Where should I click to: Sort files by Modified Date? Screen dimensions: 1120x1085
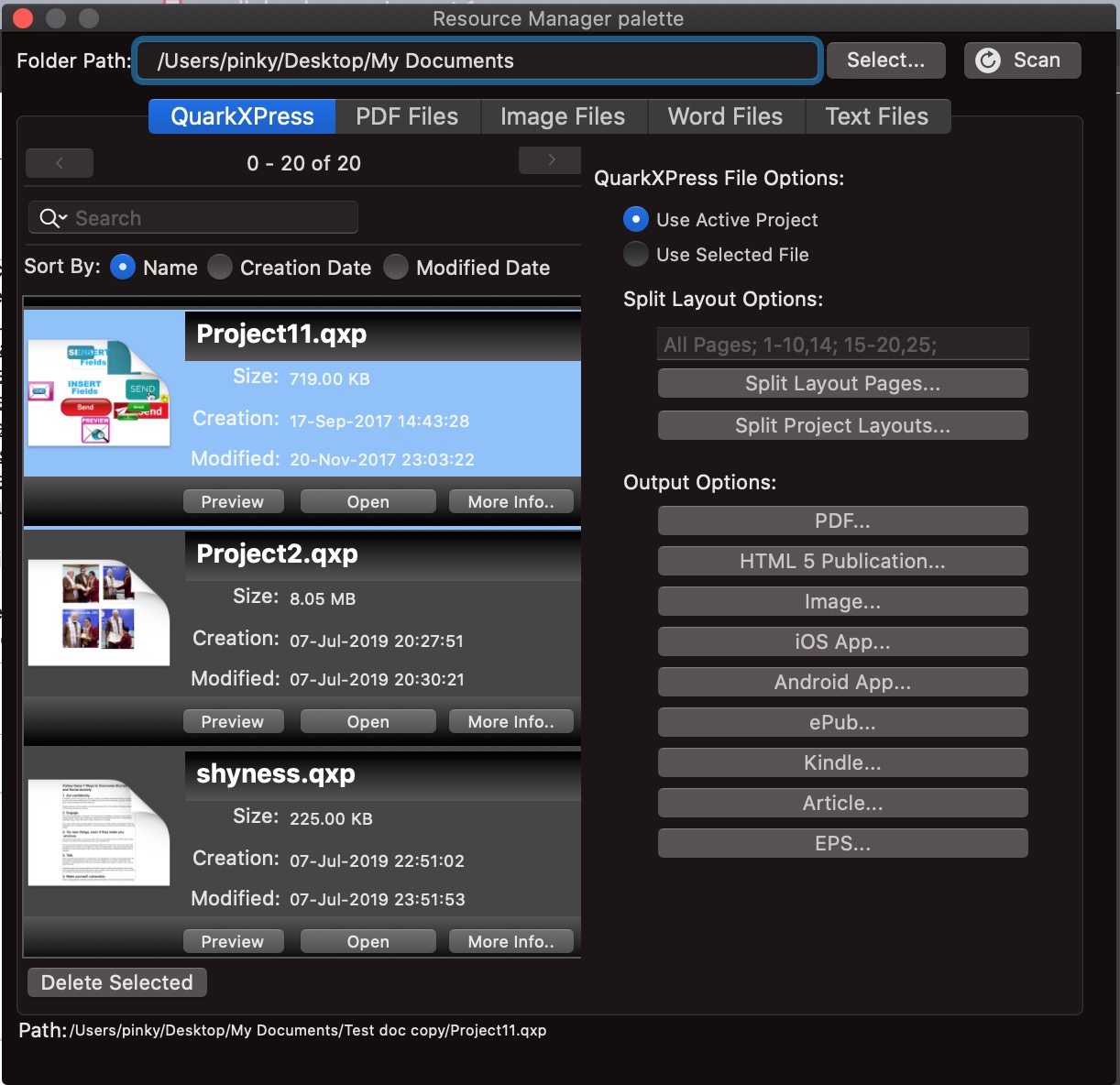click(x=396, y=267)
